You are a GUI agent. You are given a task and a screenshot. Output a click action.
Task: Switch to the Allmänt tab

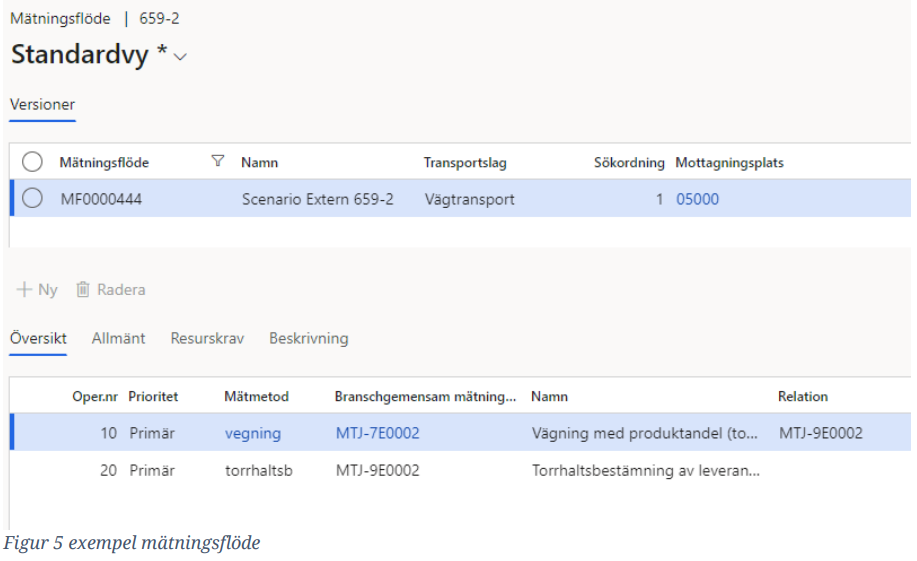pos(118,338)
